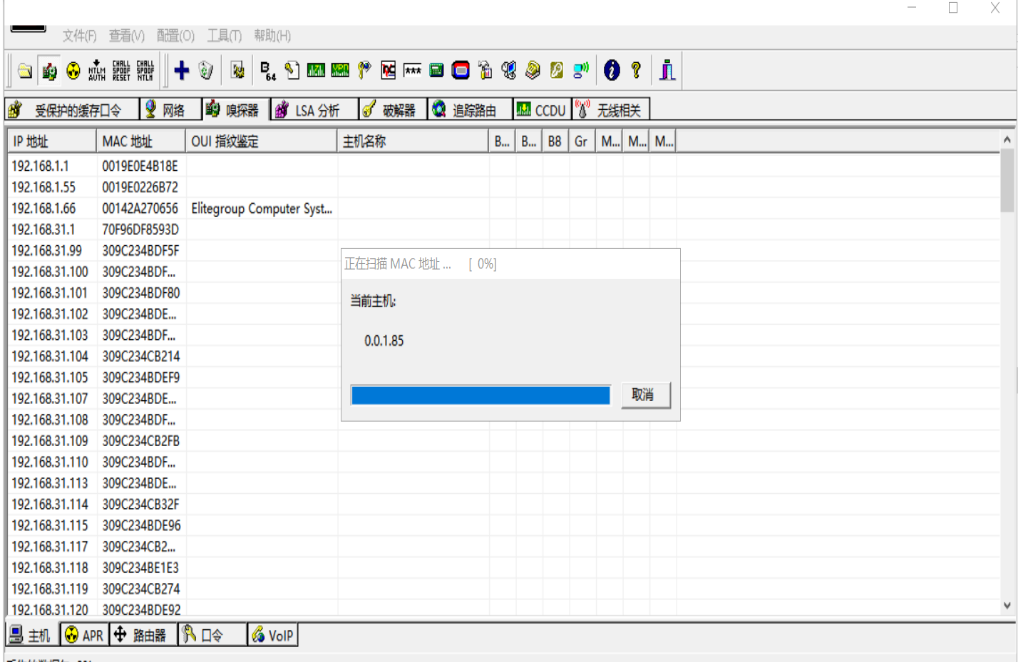Click the red-framed screen toolbar icon

[x=460, y=70]
